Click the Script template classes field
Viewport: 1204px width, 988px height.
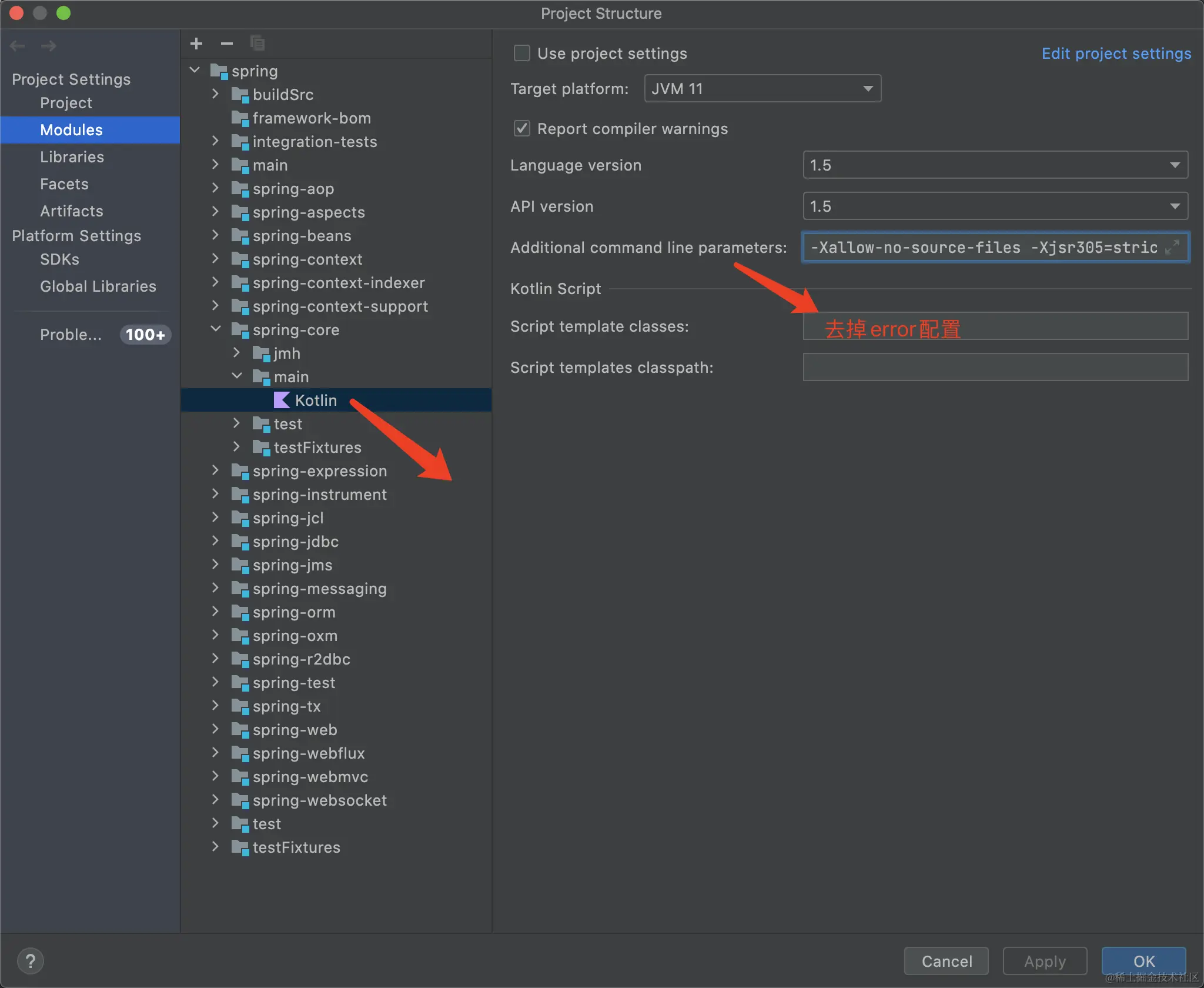pos(995,326)
